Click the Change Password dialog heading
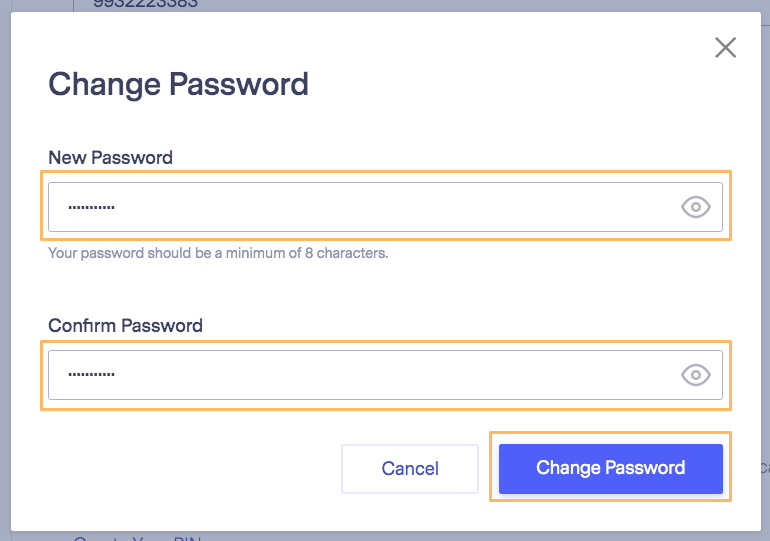Image resolution: width=770 pixels, height=541 pixels. click(178, 85)
